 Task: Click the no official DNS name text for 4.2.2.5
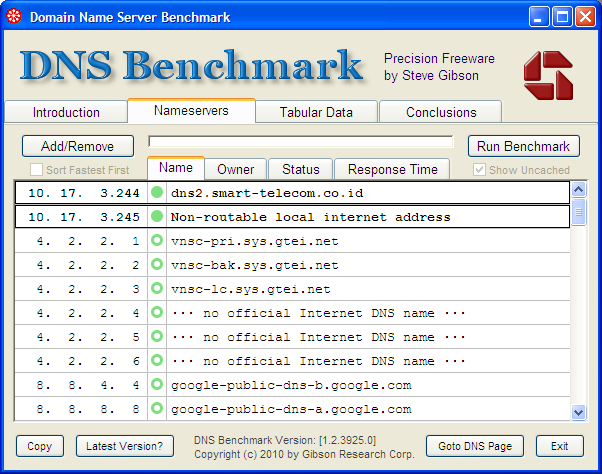point(318,337)
